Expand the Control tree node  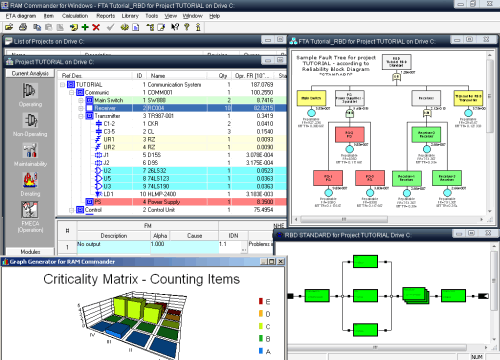point(71,210)
